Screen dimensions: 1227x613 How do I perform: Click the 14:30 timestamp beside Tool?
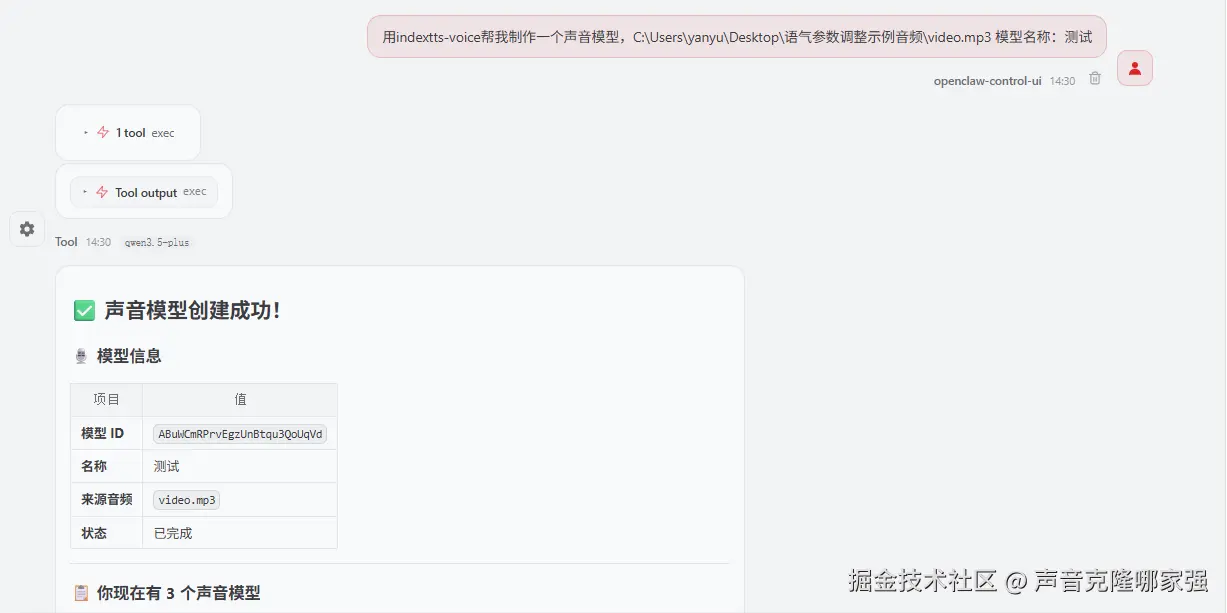(98, 241)
